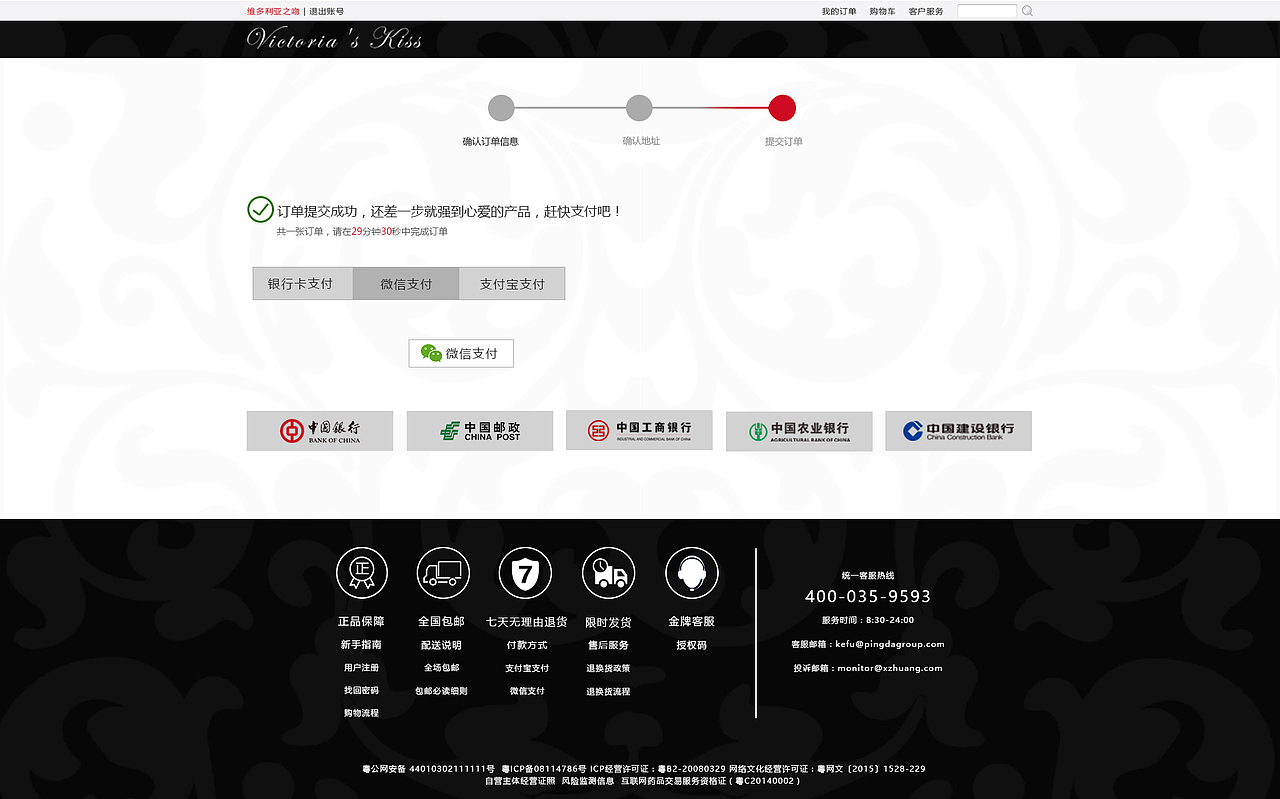This screenshot has width=1280, height=799.
Task: Click the 金牌客服 headset icon
Action: coord(691,573)
